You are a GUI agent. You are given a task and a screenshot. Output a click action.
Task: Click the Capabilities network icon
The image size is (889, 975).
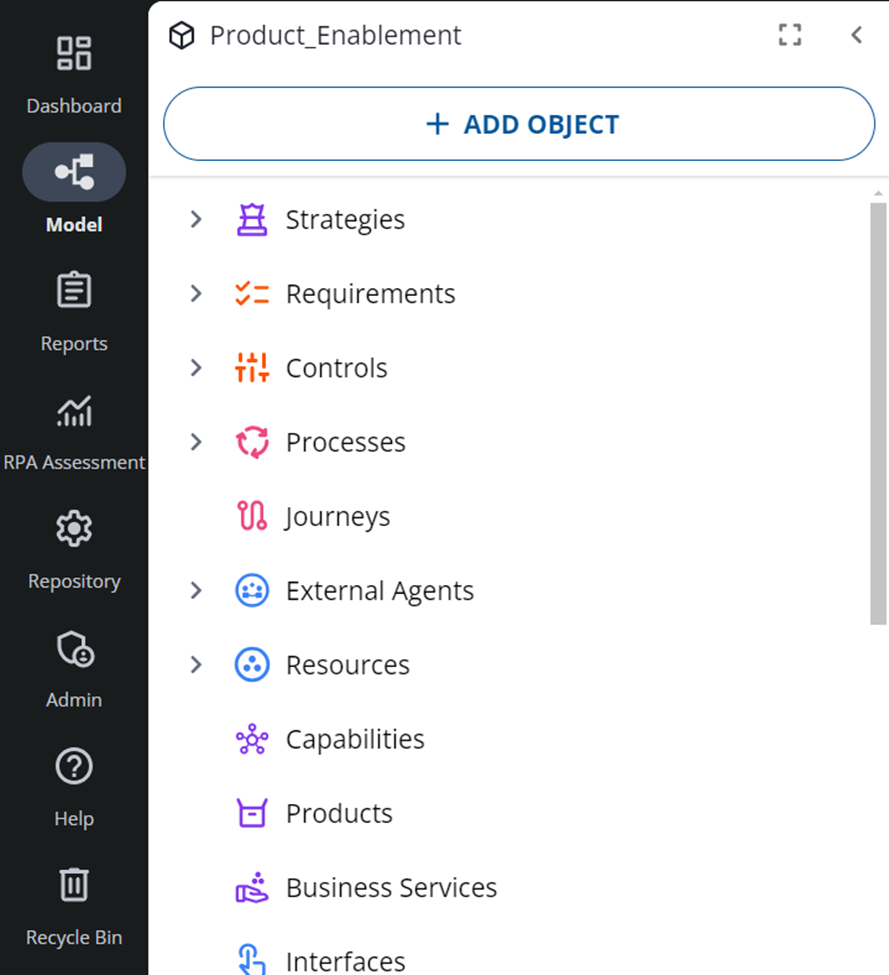click(x=251, y=740)
